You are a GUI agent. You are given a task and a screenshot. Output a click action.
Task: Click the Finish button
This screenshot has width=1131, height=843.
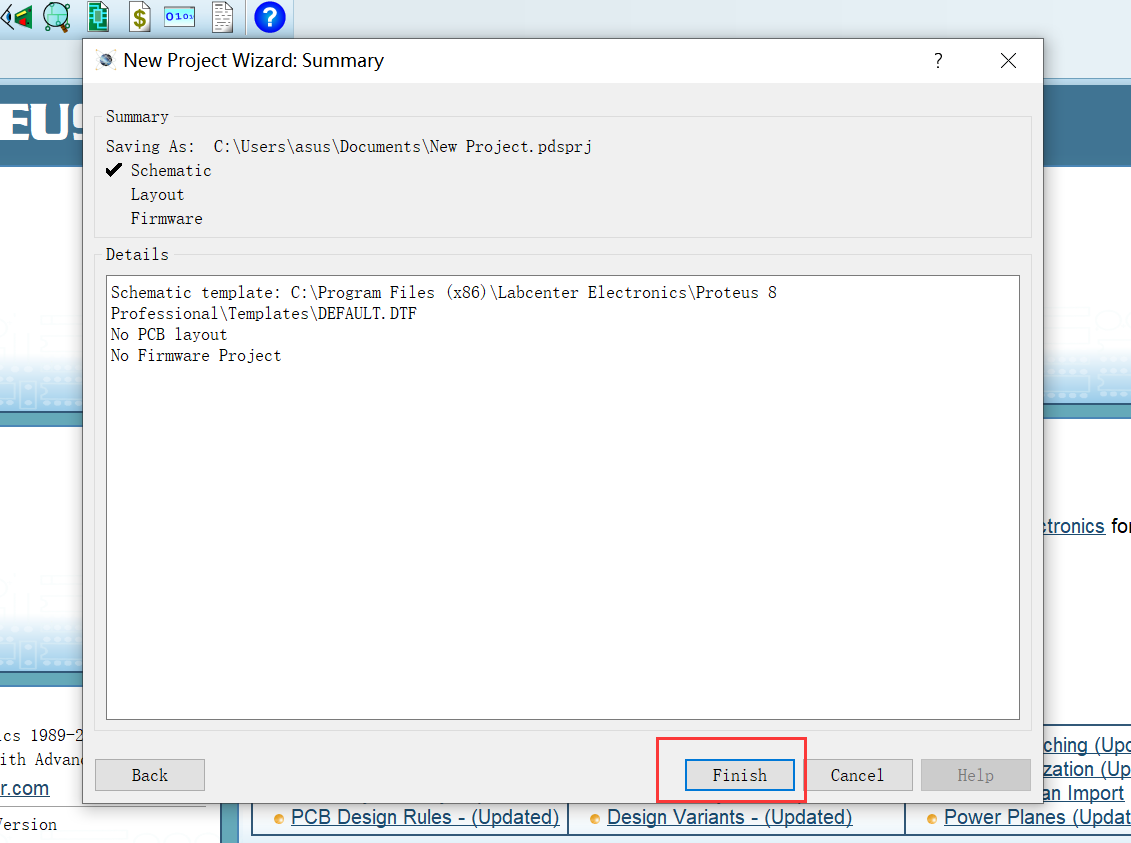pos(739,775)
